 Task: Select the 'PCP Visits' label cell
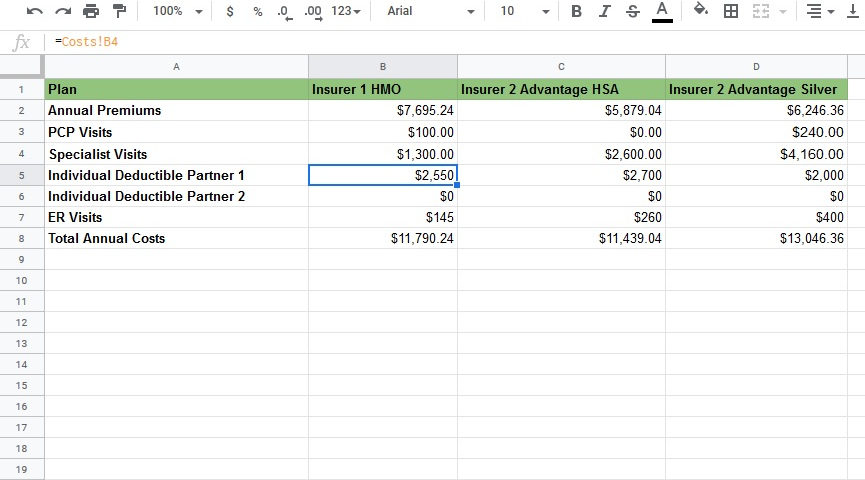177,132
